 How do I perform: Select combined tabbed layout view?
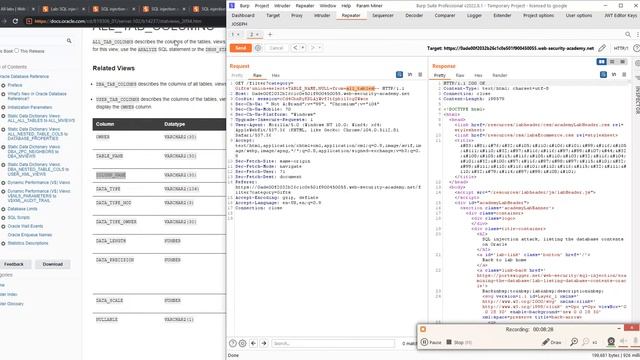coord(622,62)
